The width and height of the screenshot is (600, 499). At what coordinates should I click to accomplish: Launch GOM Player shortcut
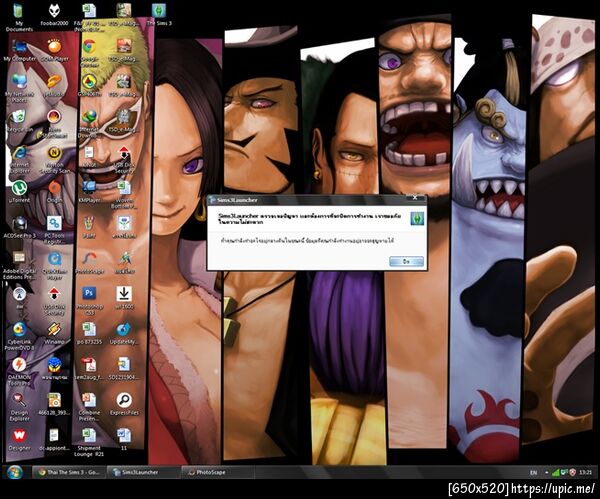(54, 51)
